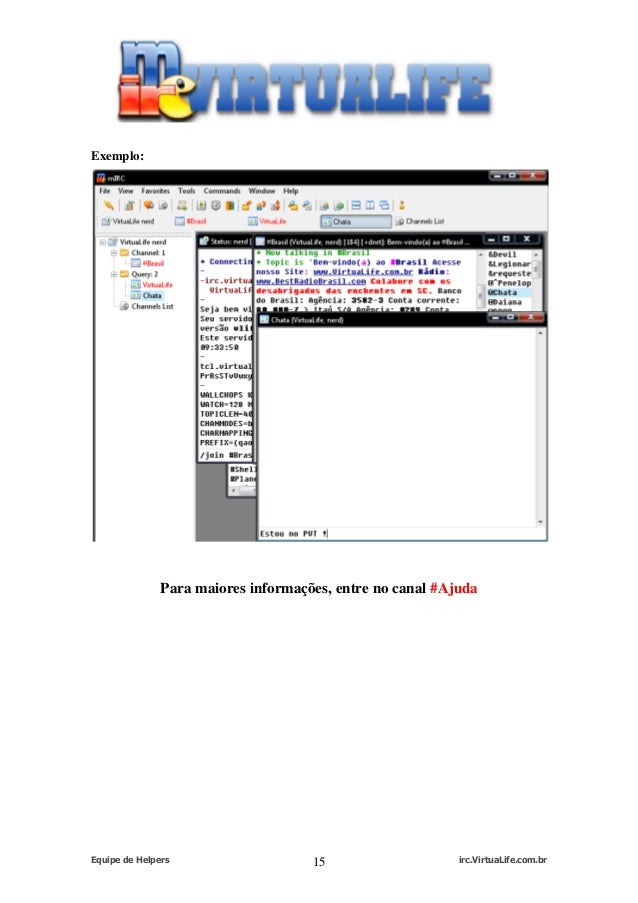
Task: Open the Notify List toolbar icon
Action: pyautogui.click(x=324, y=205)
